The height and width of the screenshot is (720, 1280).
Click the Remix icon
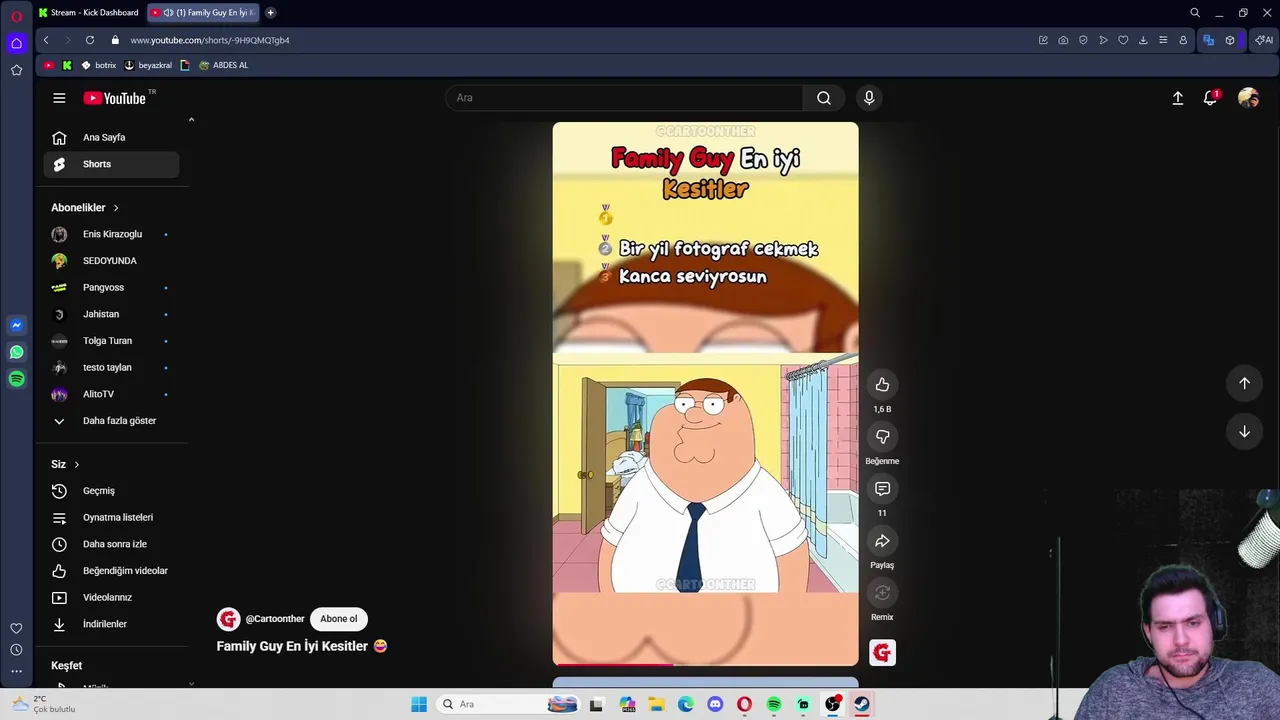tap(882, 593)
